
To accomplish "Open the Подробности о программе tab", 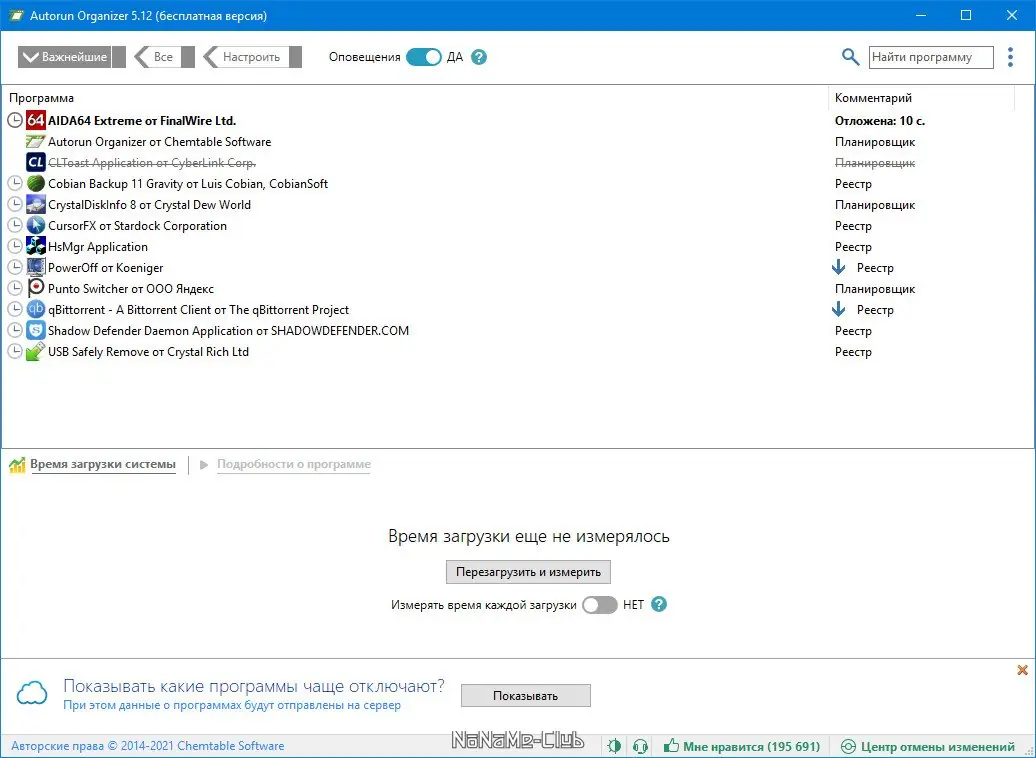I will (294, 465).
